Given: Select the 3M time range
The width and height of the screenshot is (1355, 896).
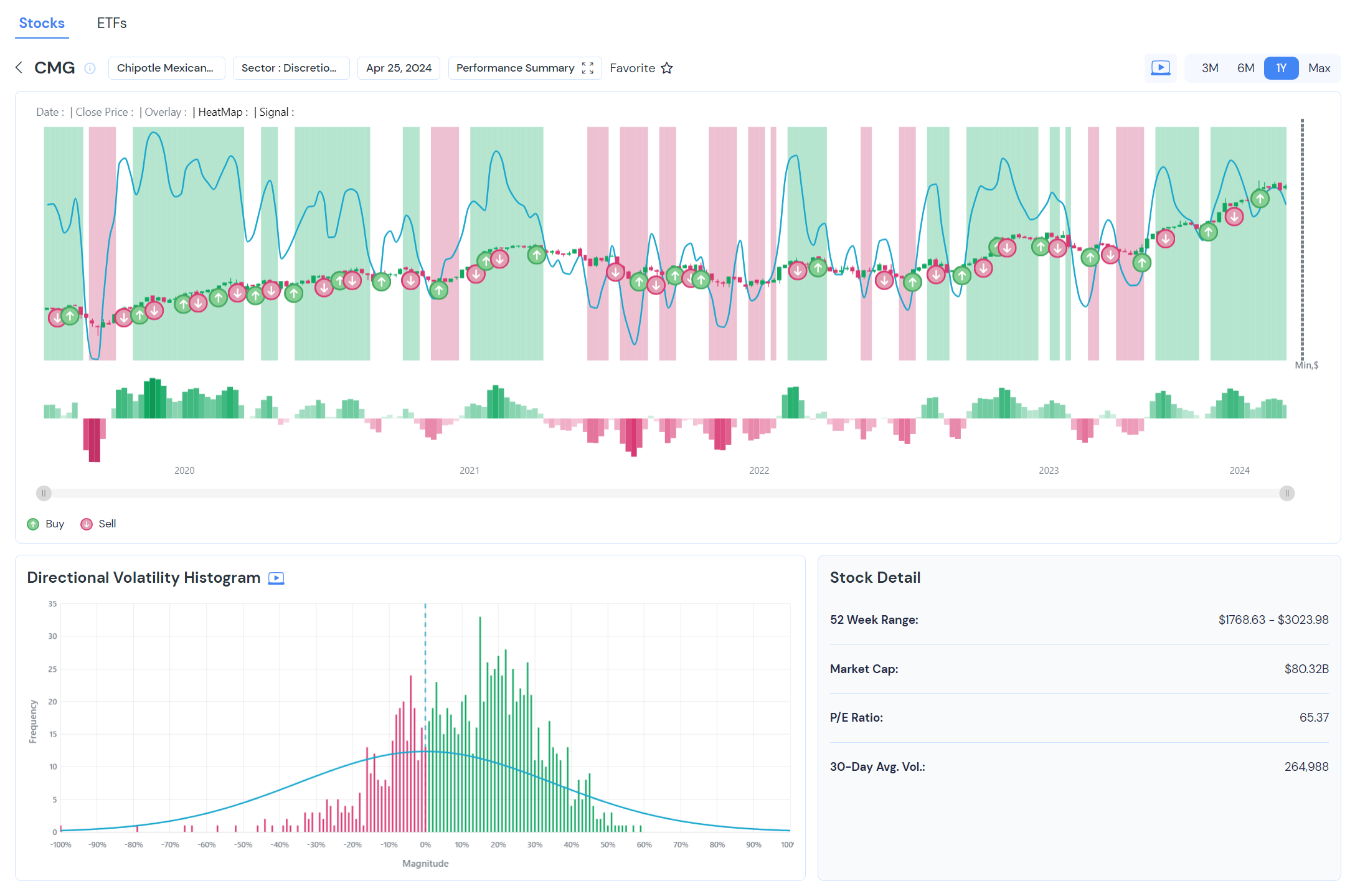Looking at the screenshot, I should pyautogui.click(x=1210, y=68).
